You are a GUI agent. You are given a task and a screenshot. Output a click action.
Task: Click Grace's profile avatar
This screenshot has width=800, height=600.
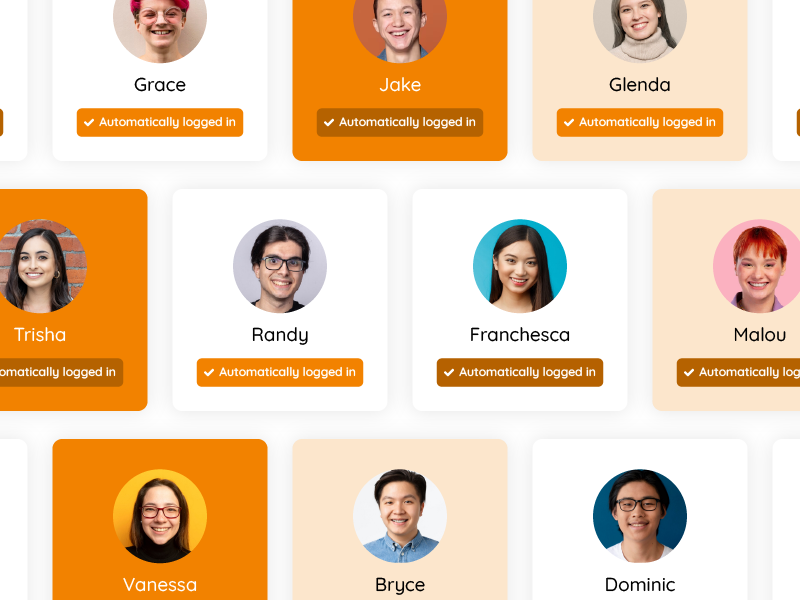160,26
